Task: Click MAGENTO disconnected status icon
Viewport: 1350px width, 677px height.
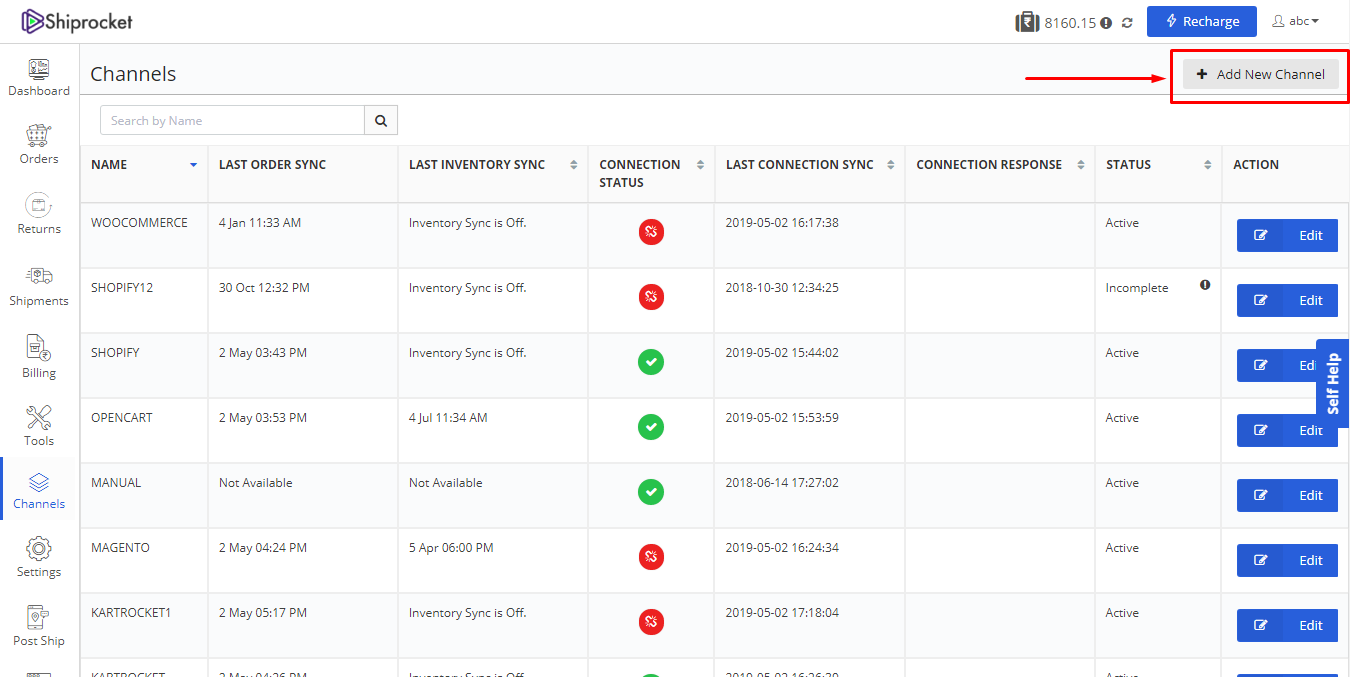Action: (x=651, y=557)
